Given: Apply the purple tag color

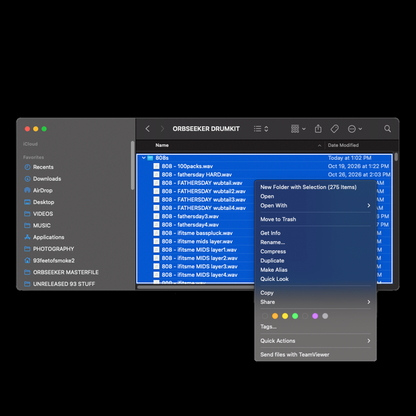Looking at the screenshot, I should click(315, 316).
